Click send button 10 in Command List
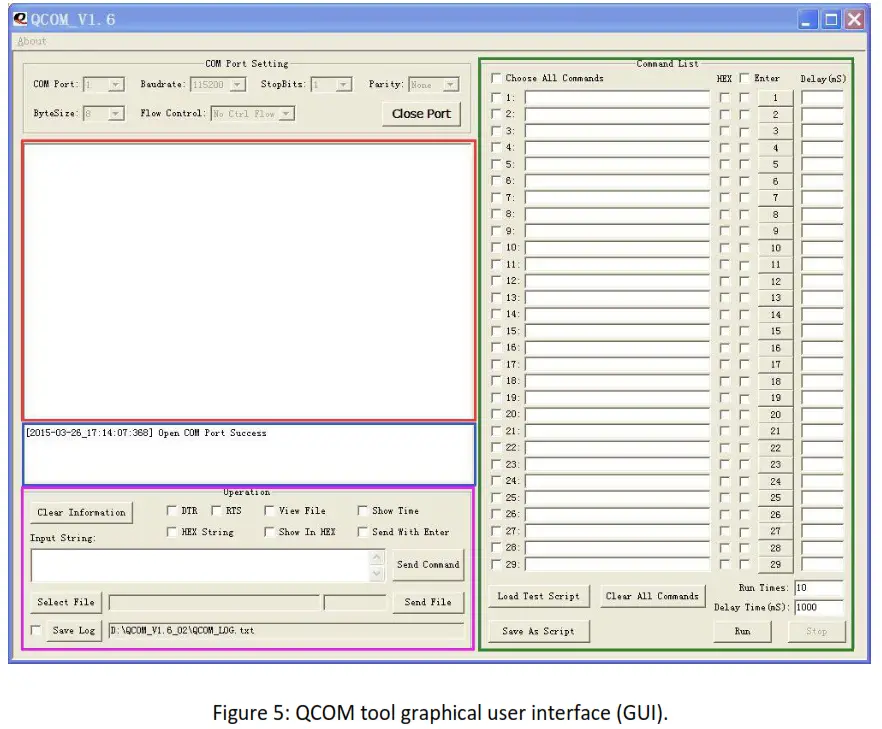The height and width of the screenshot is (729, 882). coord(775,248)
